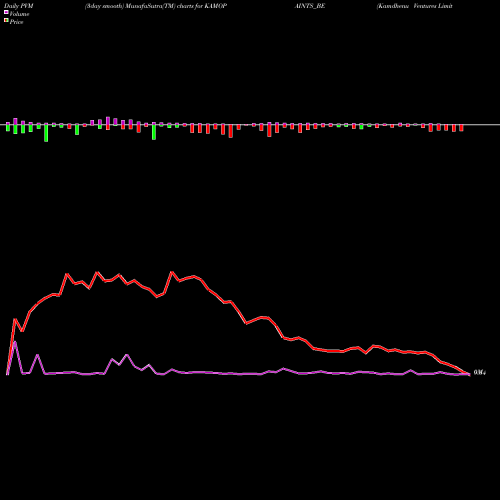Viewport: 500px width, 500px height.
Task: Click the MunafaSutra charts header text
Action: coord(156,6)
